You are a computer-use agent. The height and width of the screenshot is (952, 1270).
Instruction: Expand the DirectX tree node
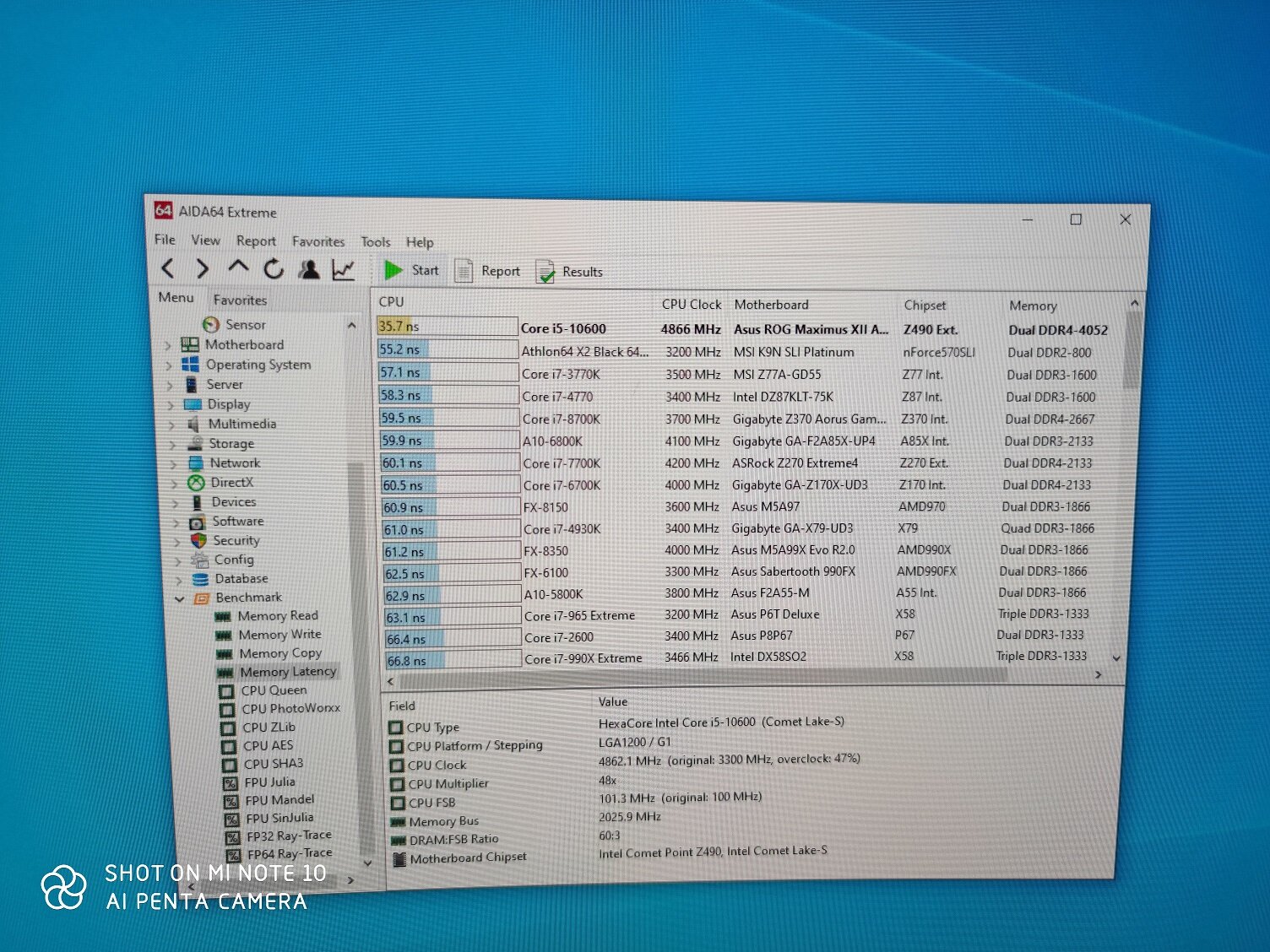pyautogui.click(x=174, y=484)
